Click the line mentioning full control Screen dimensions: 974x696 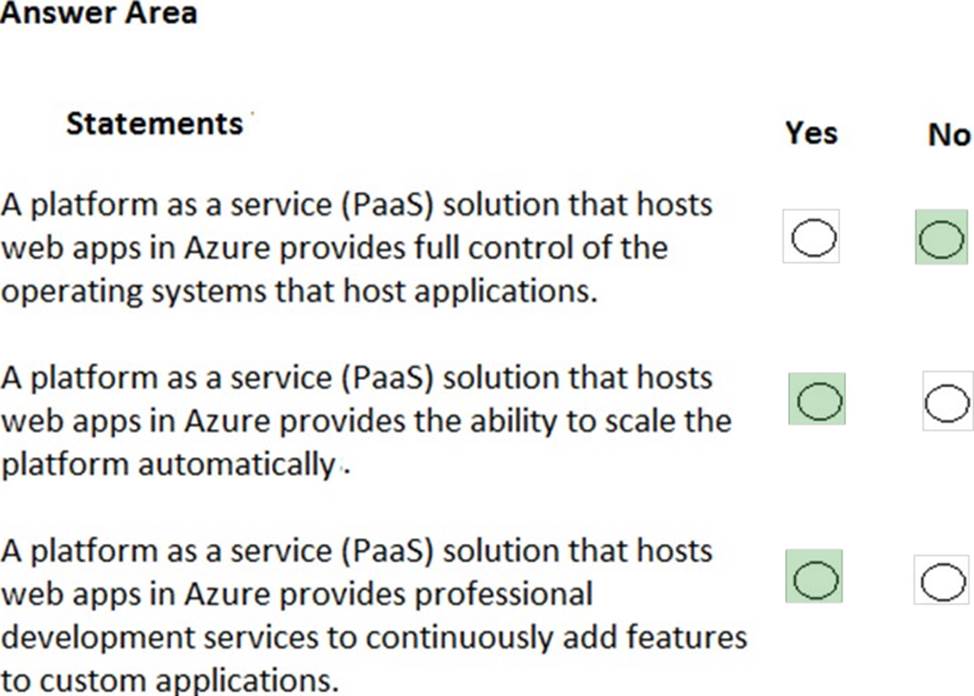[x=334, y=248]
